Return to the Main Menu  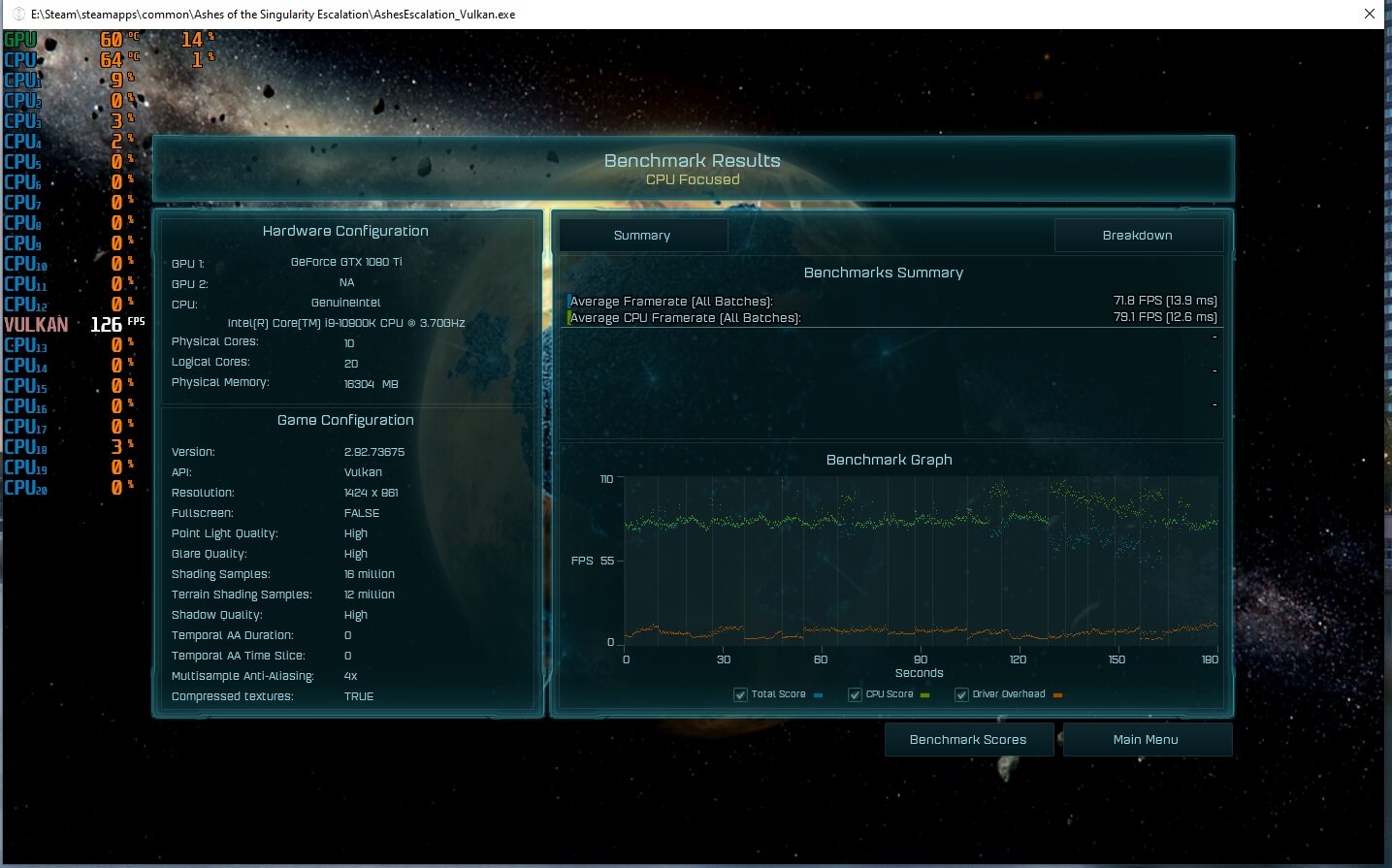click(x=1147, y=740)
